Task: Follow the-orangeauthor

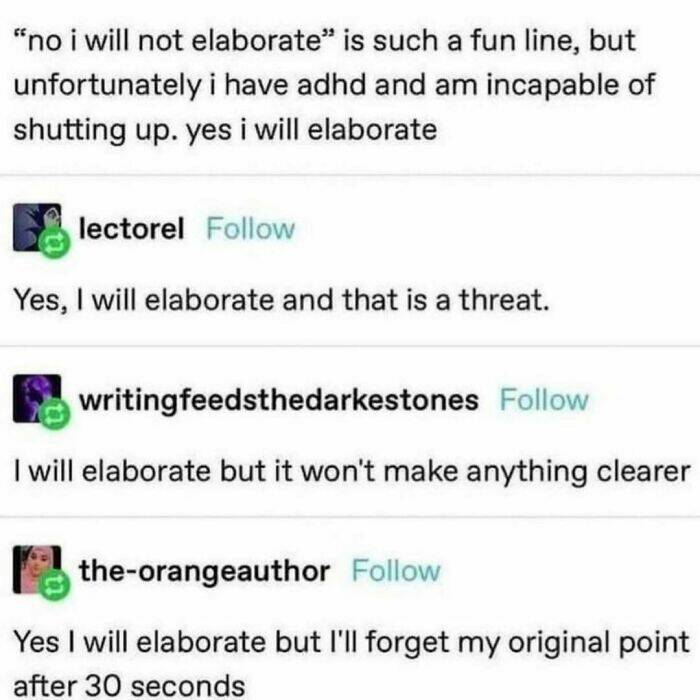Action: [x=396, y=571]
